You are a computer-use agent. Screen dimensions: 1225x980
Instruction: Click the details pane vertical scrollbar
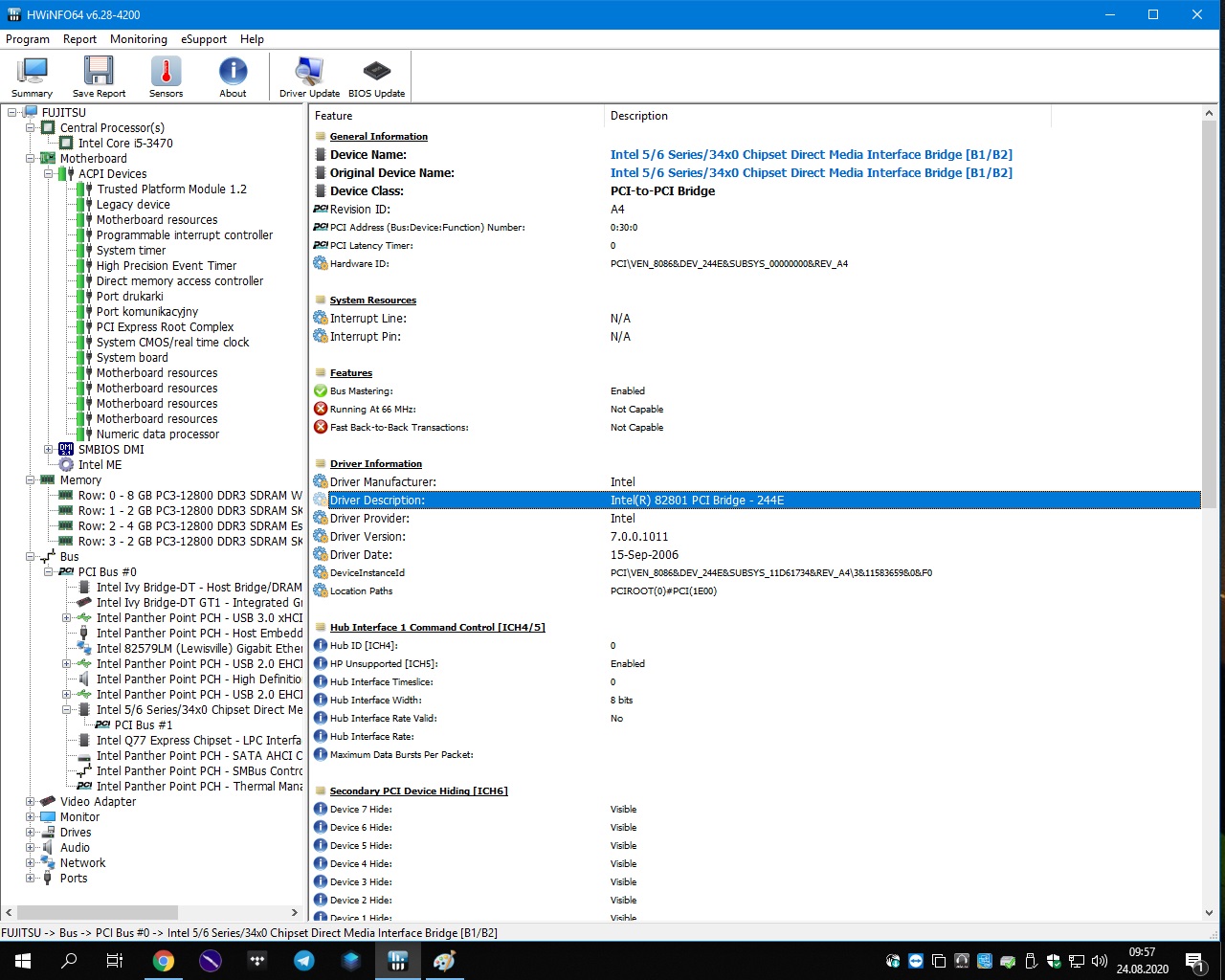pos(1209,313)
